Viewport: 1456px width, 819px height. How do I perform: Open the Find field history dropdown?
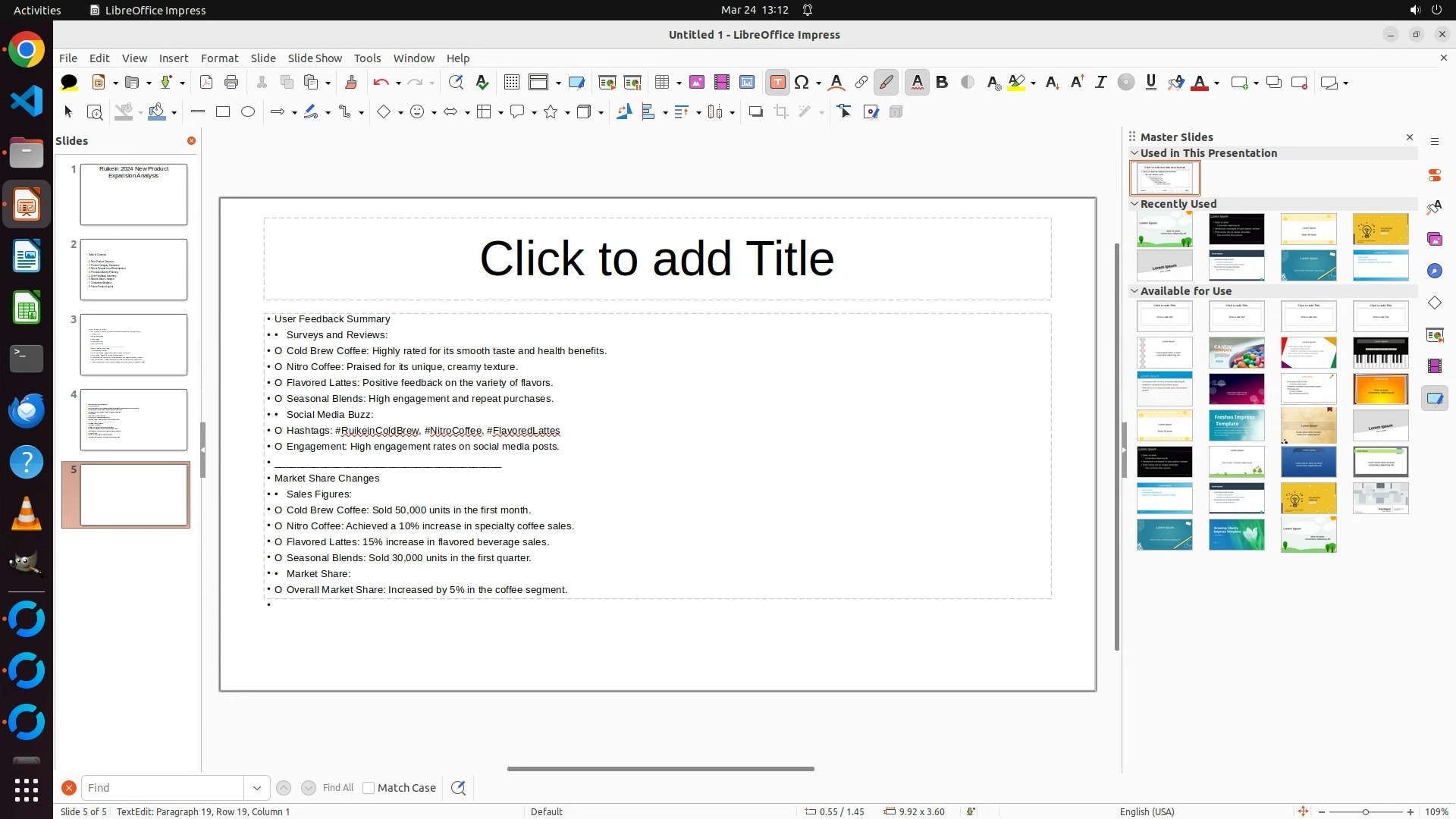pos(257,788)
